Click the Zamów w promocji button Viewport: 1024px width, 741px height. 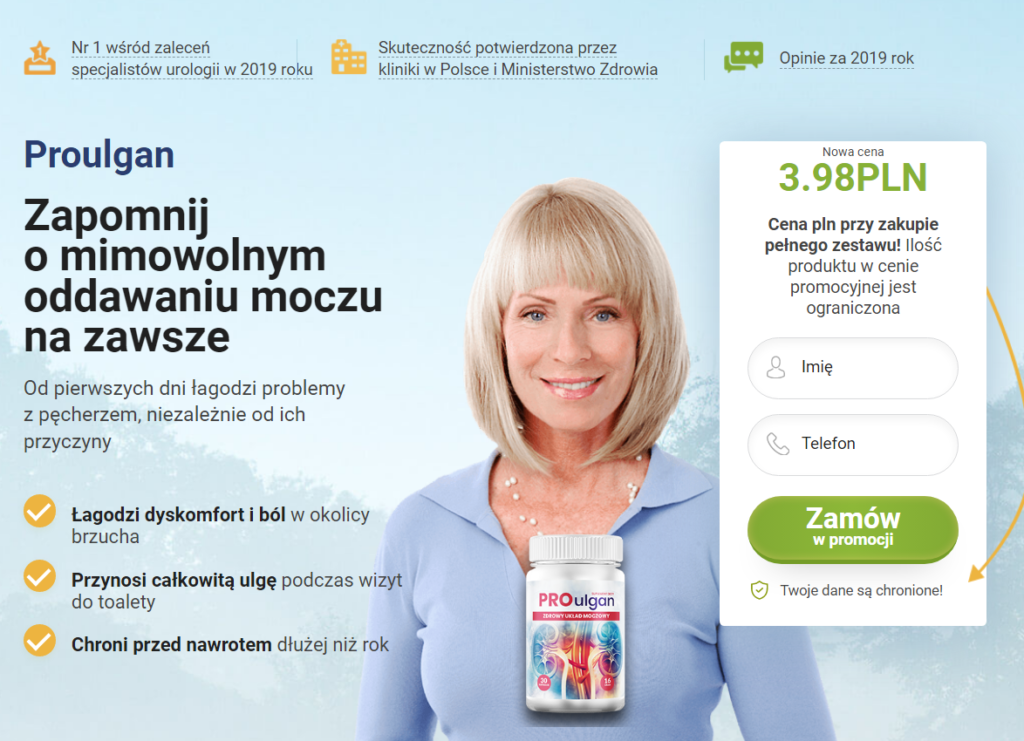853,529
